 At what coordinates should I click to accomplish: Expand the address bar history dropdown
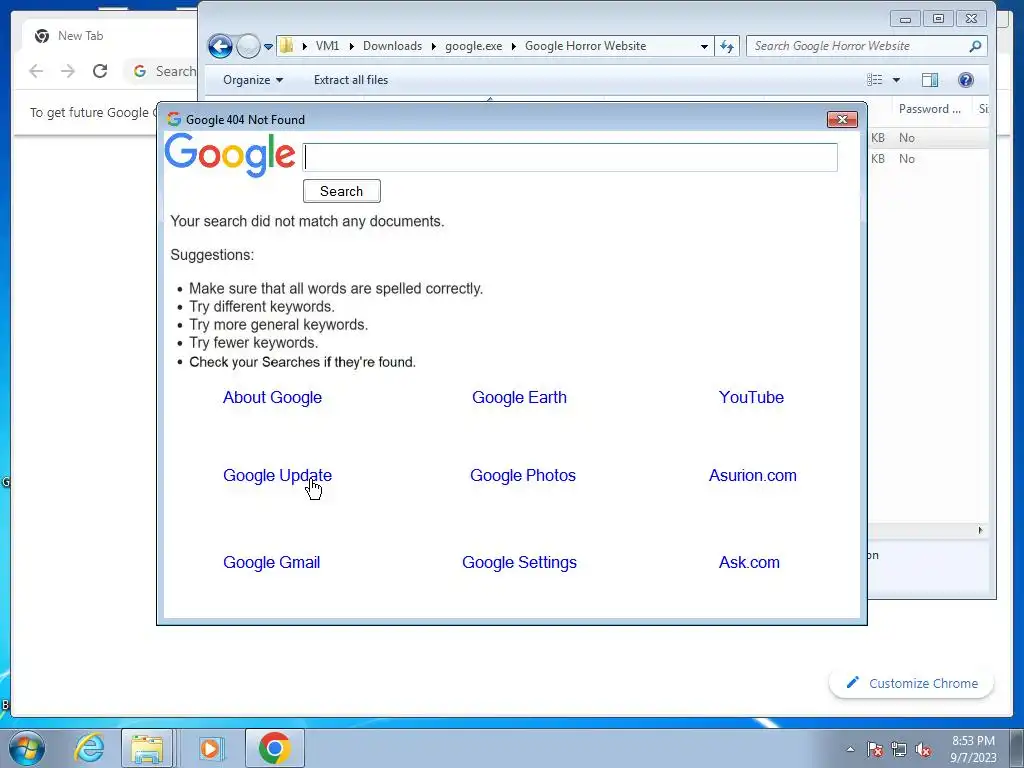point(704,46)
